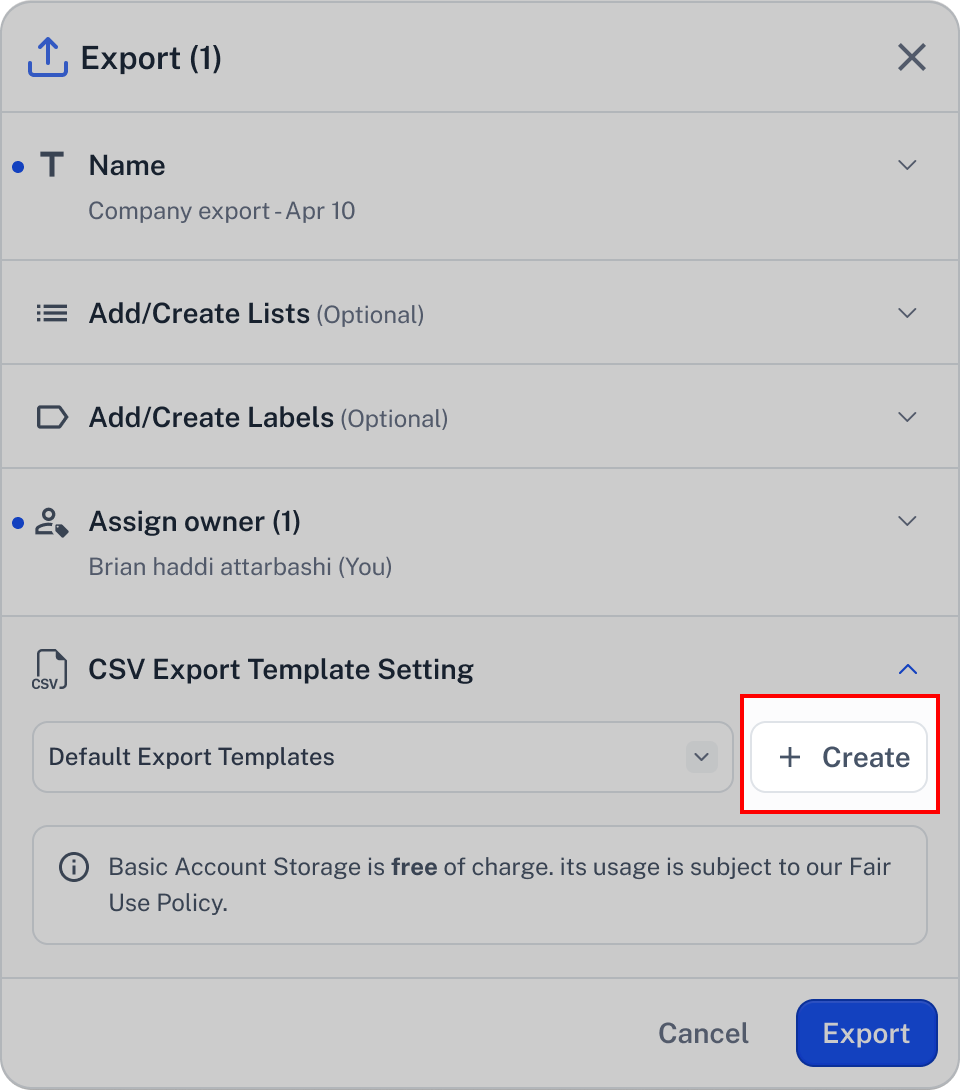The width and height of the screenshot is (960, 1090).
Task: Collapse CSV Export Template Setting chevron
Action: 908,669
